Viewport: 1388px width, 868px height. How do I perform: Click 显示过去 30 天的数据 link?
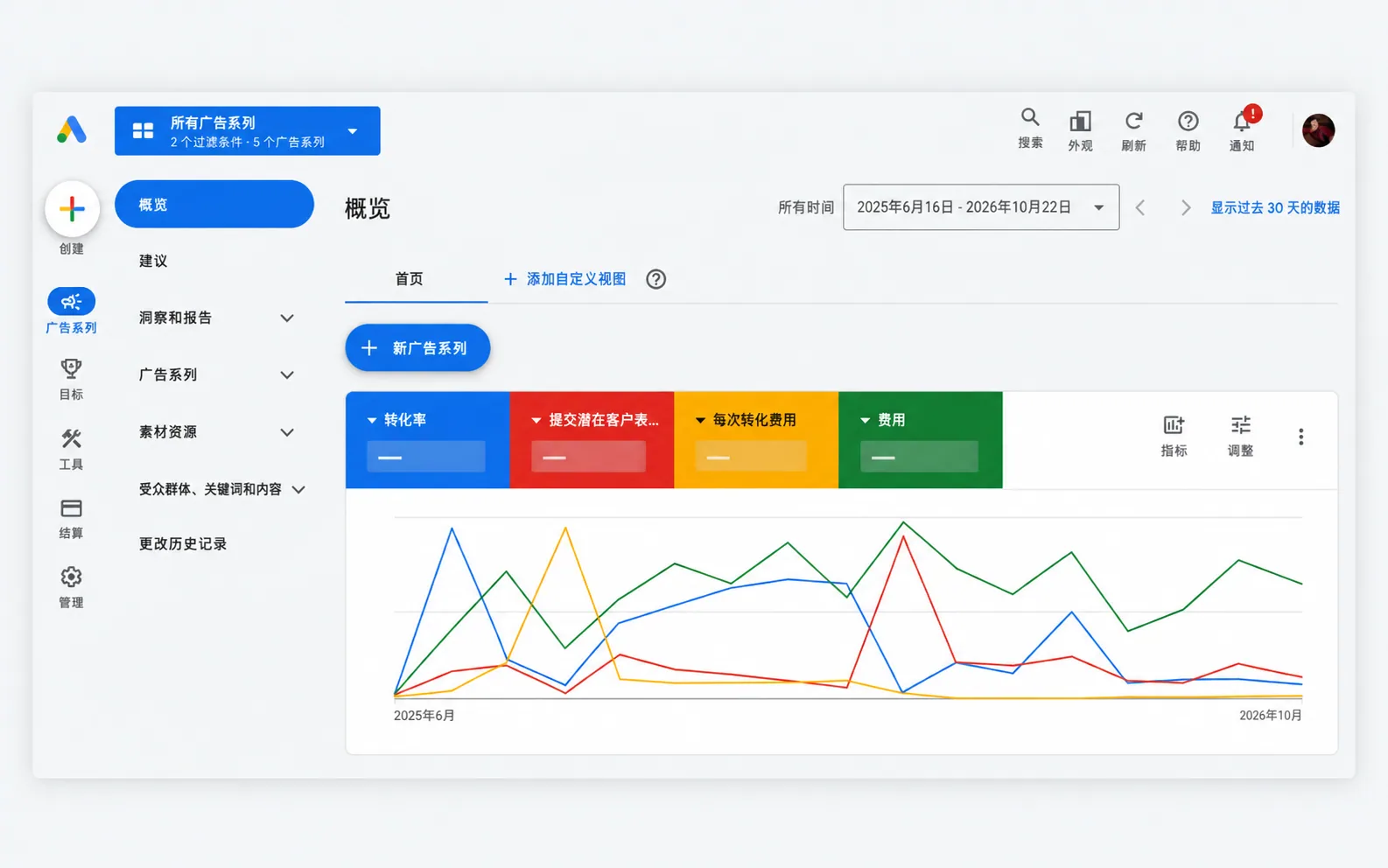pyautogui.click(x=1275, y=207)
